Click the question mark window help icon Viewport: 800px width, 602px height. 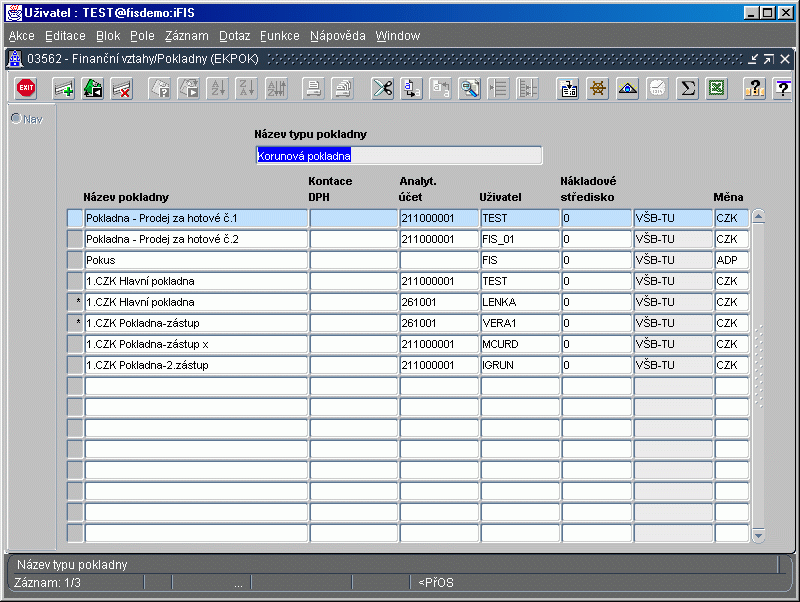coord(783,89)
